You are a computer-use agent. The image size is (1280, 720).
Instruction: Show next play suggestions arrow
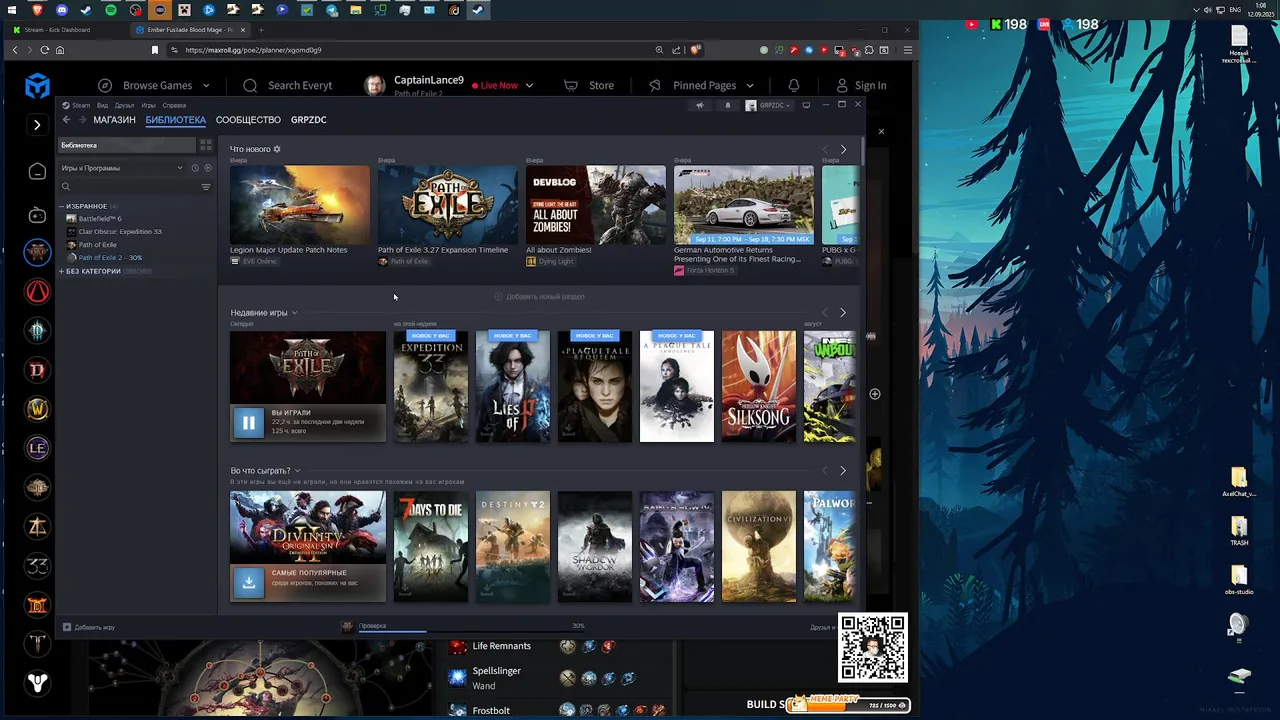coord(843,470)
